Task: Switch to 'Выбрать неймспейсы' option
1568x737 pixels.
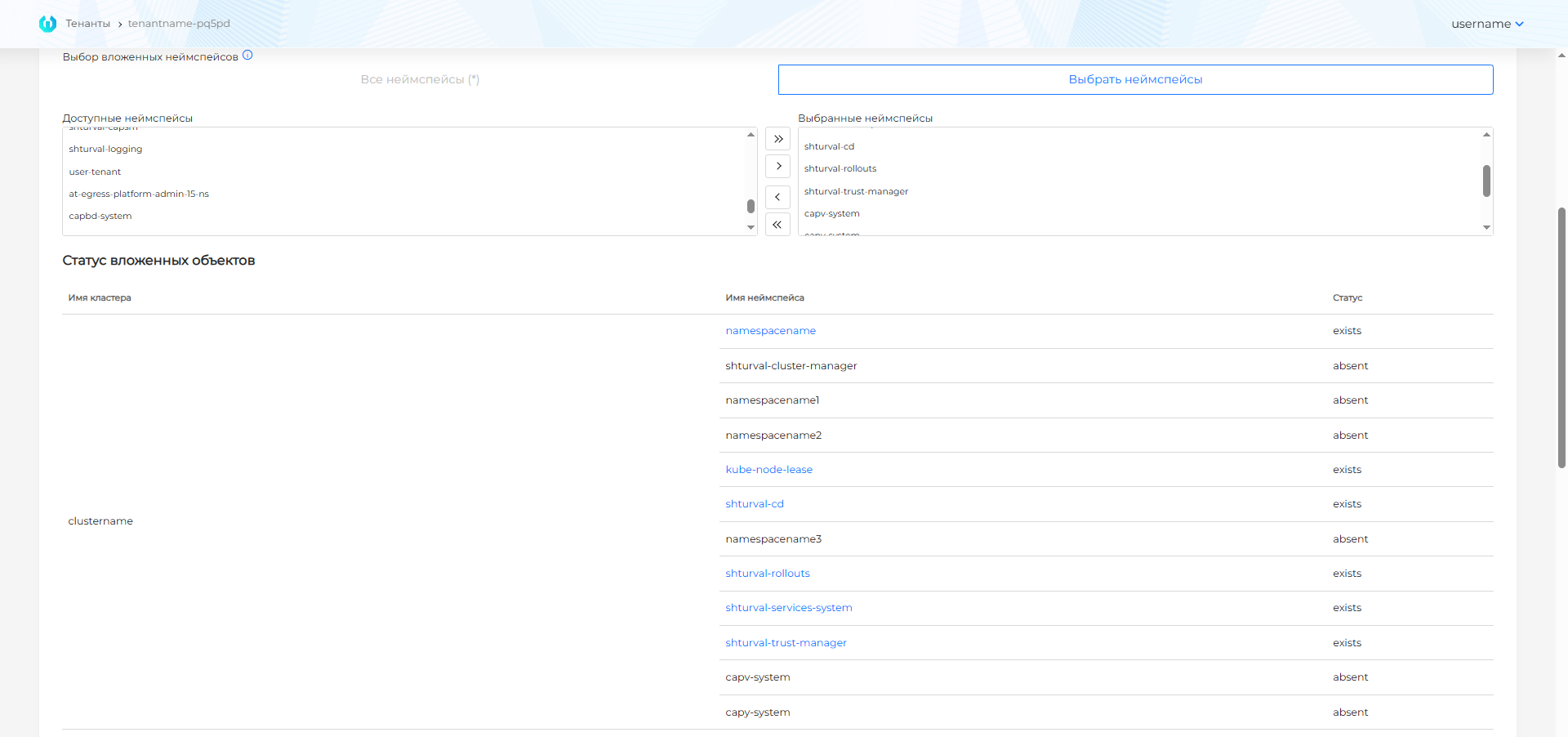Action: [1135, 79]
